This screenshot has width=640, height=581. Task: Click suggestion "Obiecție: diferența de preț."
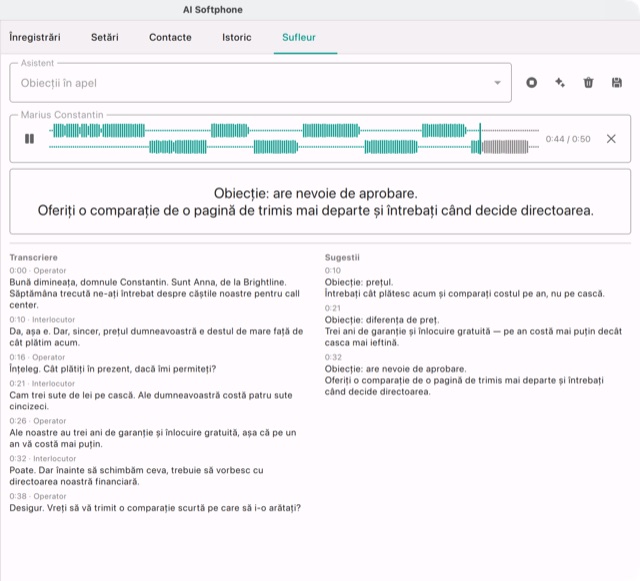coord(382,320)
